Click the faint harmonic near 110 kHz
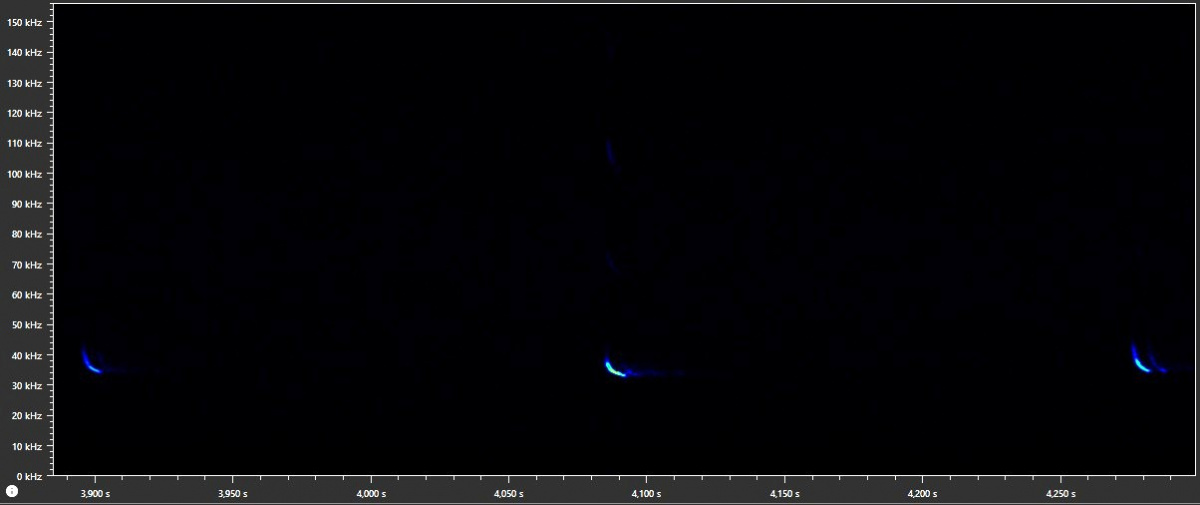Viewport: 1200px width, 505px height. 610,152
